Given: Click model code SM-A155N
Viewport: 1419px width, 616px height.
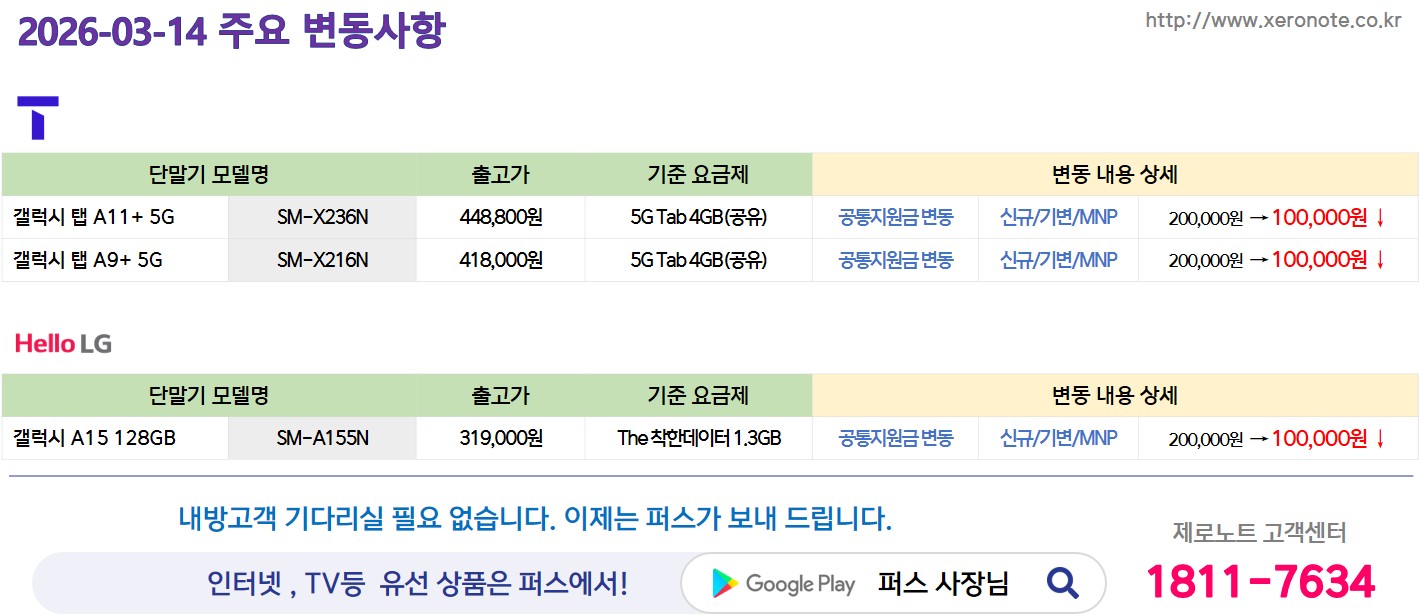Looking at the screenshot, I should [322, 438].
